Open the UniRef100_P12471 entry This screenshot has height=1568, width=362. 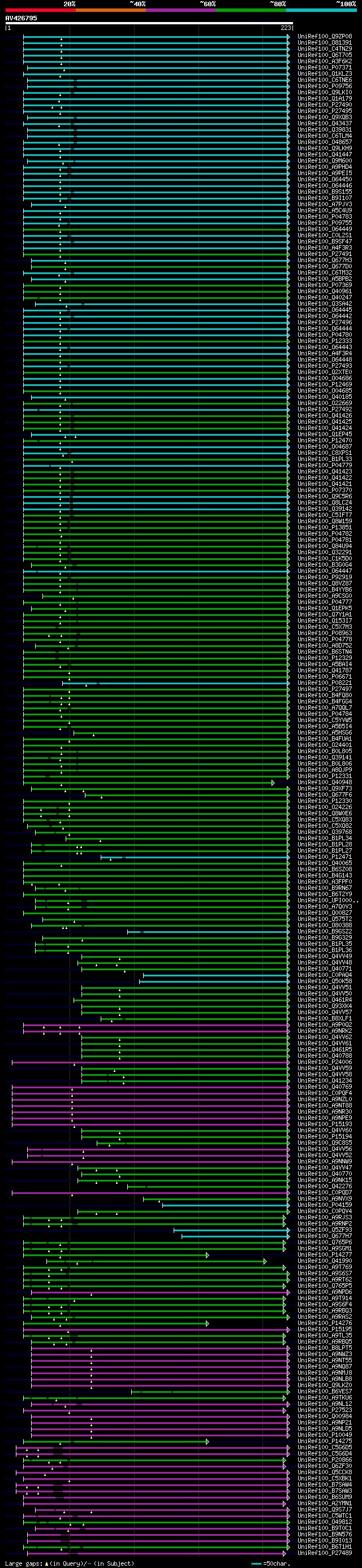(x=325, y=857)
